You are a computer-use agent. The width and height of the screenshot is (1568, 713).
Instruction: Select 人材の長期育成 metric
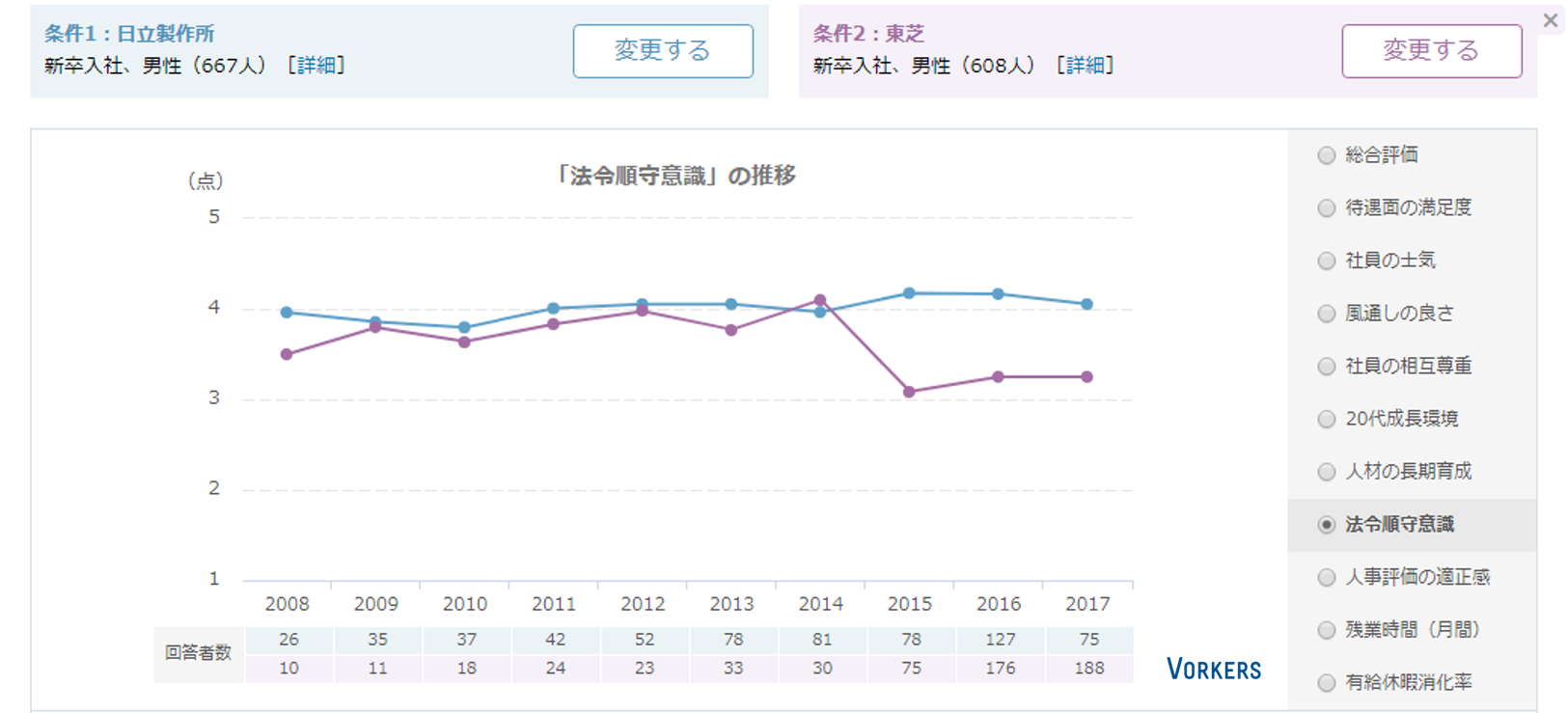[x=1327, y=472]
